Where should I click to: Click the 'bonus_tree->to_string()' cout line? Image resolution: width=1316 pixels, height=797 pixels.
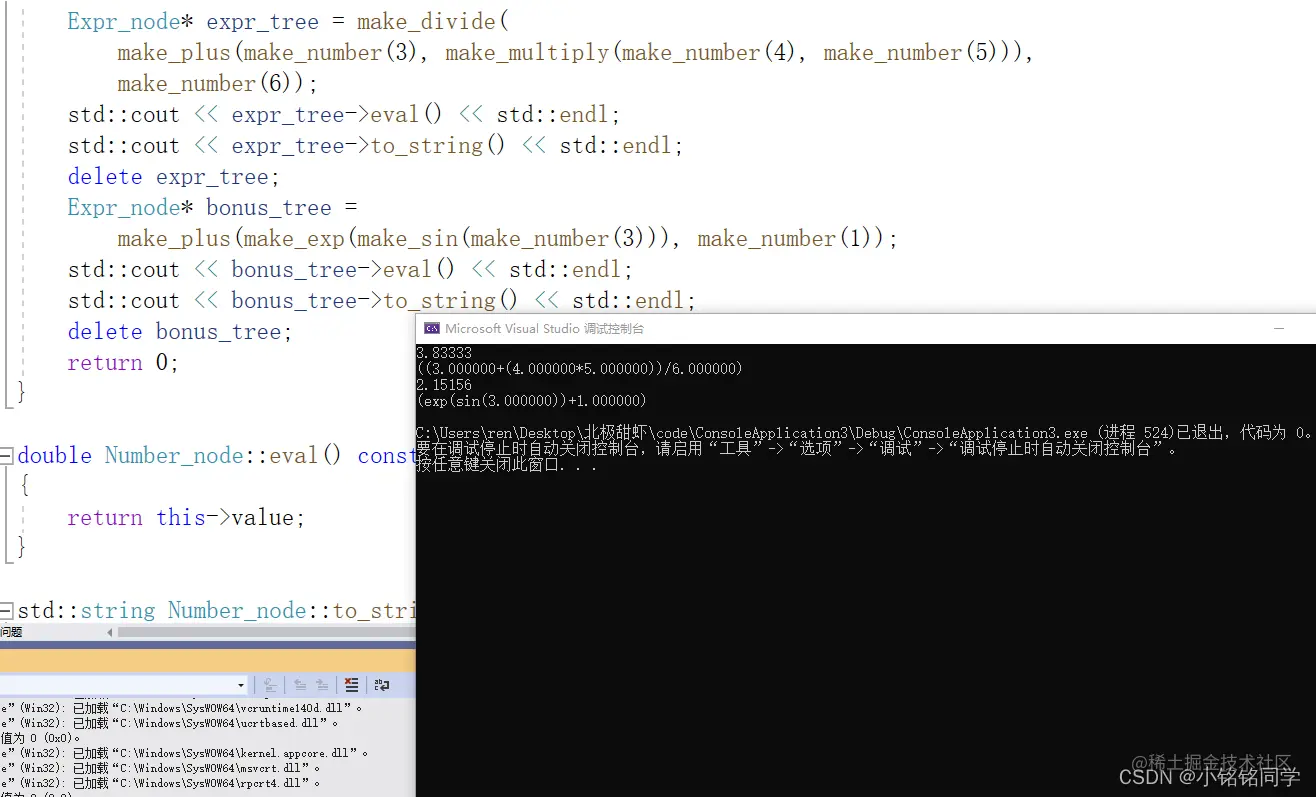tap(382, 300)
